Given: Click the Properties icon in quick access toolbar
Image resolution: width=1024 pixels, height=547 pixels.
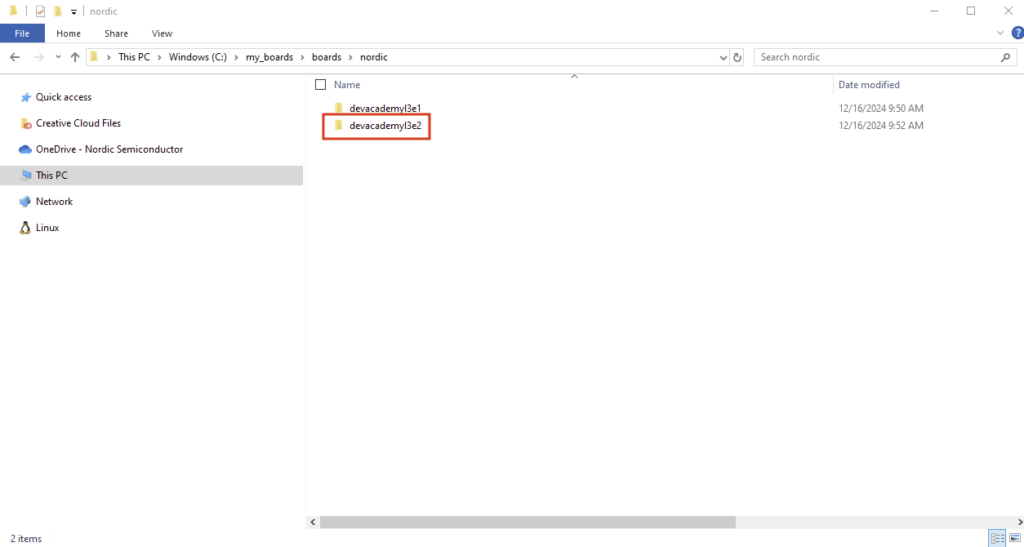Looking at the screenshot, I should click(x=41, y=11).
